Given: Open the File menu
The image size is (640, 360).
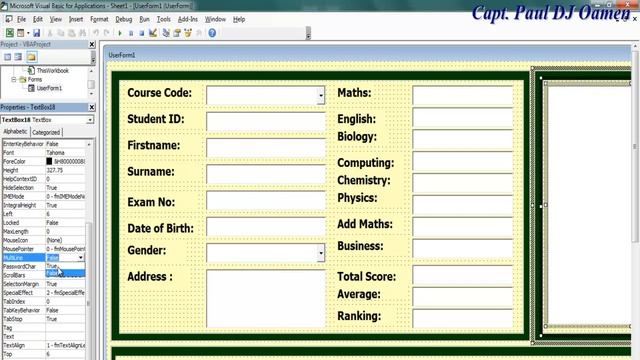Looking at the screenshot, I should pyautogui.click(x=21, y=19).
